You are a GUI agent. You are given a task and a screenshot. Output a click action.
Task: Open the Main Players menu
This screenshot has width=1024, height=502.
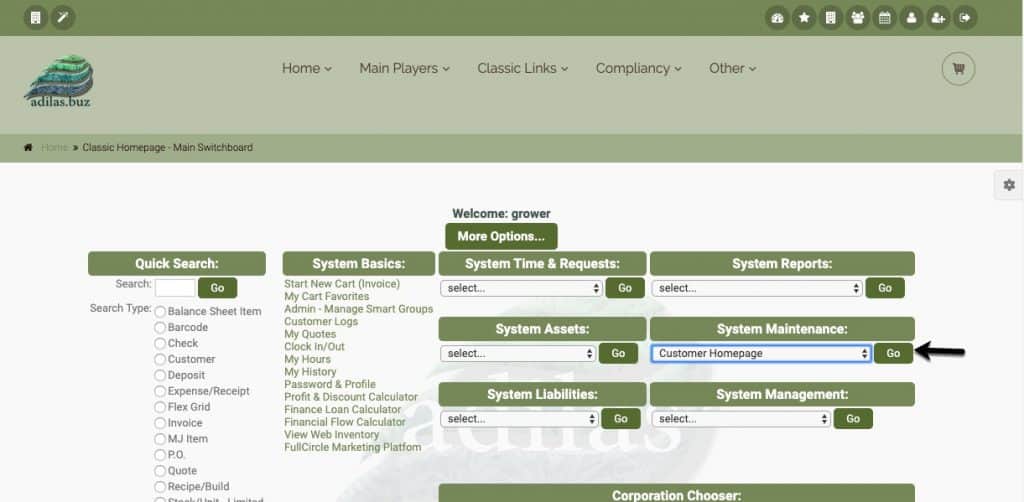[404, 69]
